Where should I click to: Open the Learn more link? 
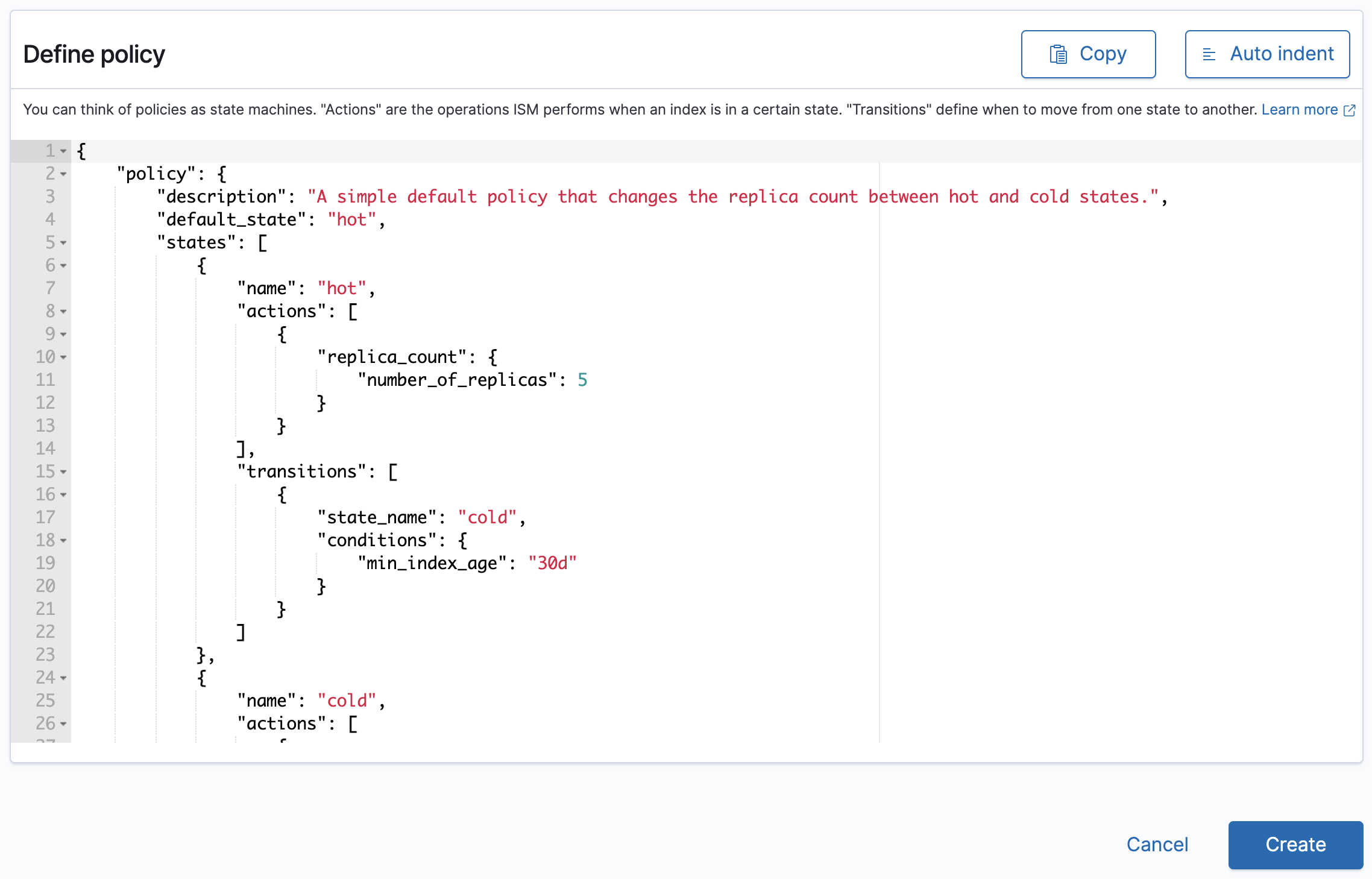click(x=1299, y=110)
